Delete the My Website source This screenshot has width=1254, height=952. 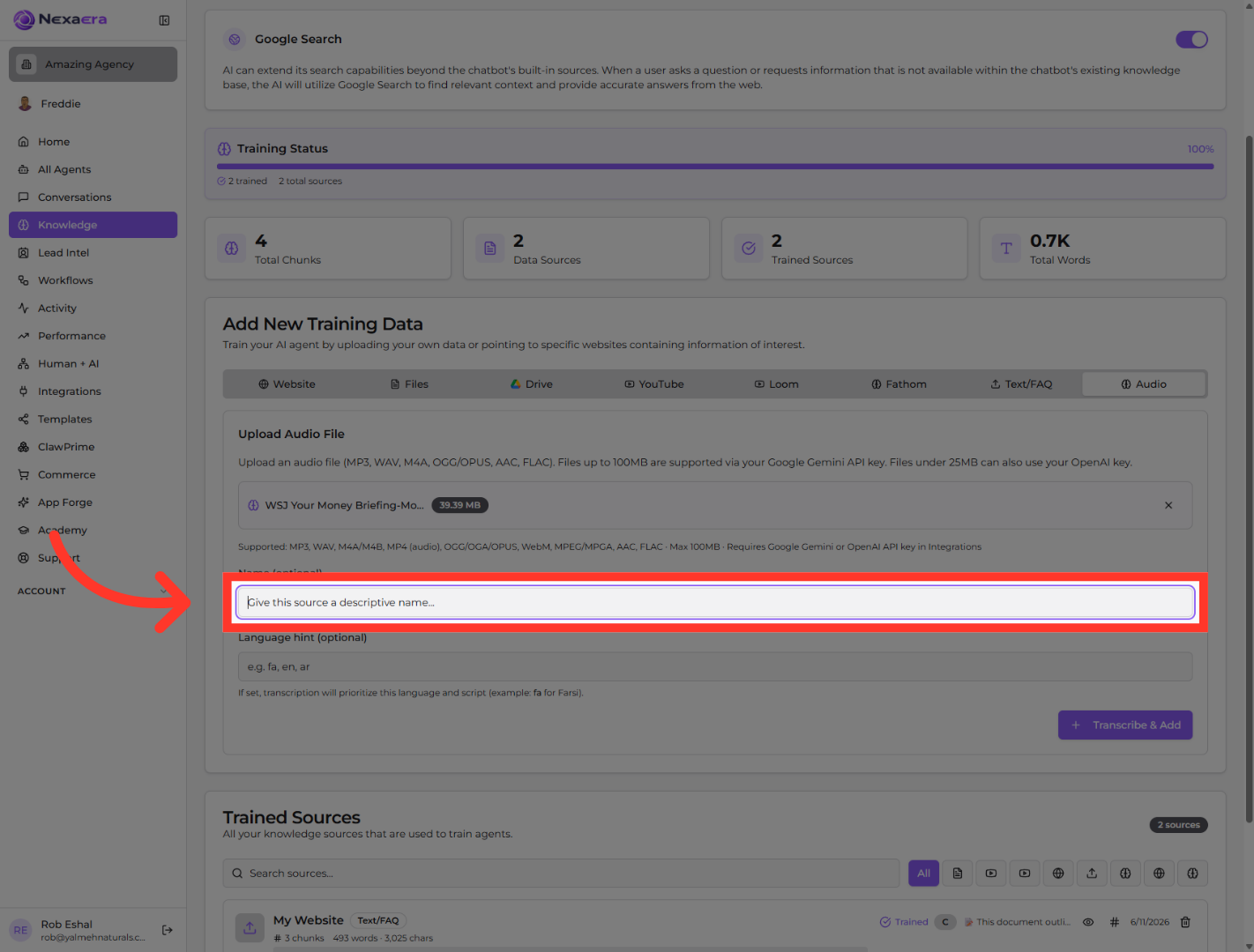pyautogui.click(x=1185, y=922)
